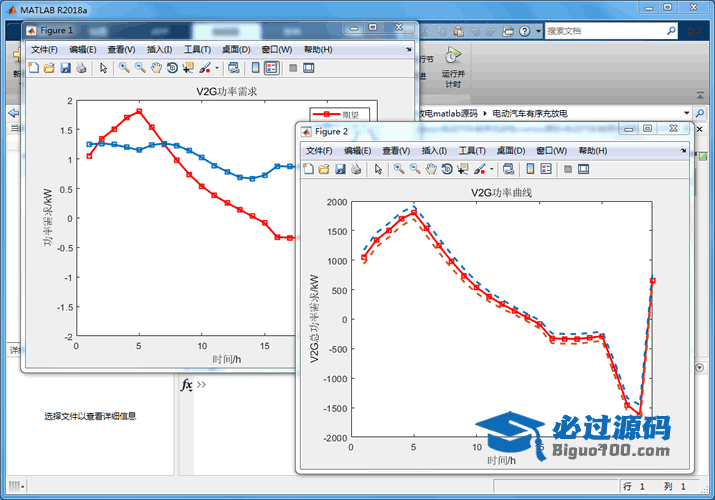The height and width of the screenshot is (500, 715).
Task: Open 查看(V) menu in Figure 1
Action: (121, 50)
